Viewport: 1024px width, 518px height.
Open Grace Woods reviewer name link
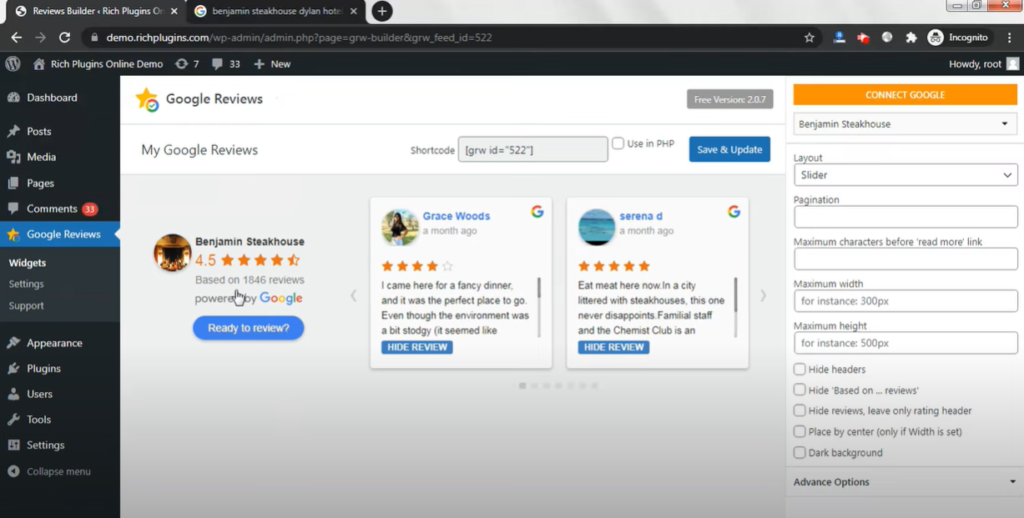pos(456,216)
